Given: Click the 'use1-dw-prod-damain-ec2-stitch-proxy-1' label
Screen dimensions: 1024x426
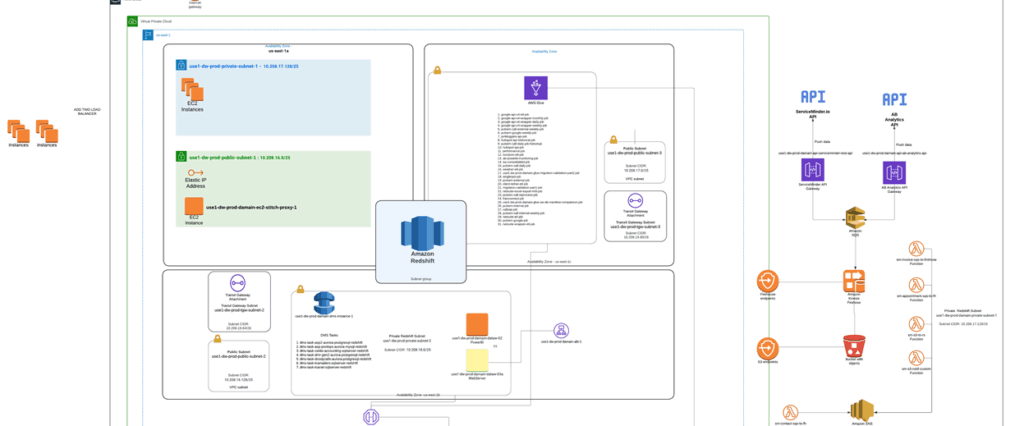Looking at the screenshot, I should [x=251, y=207].
